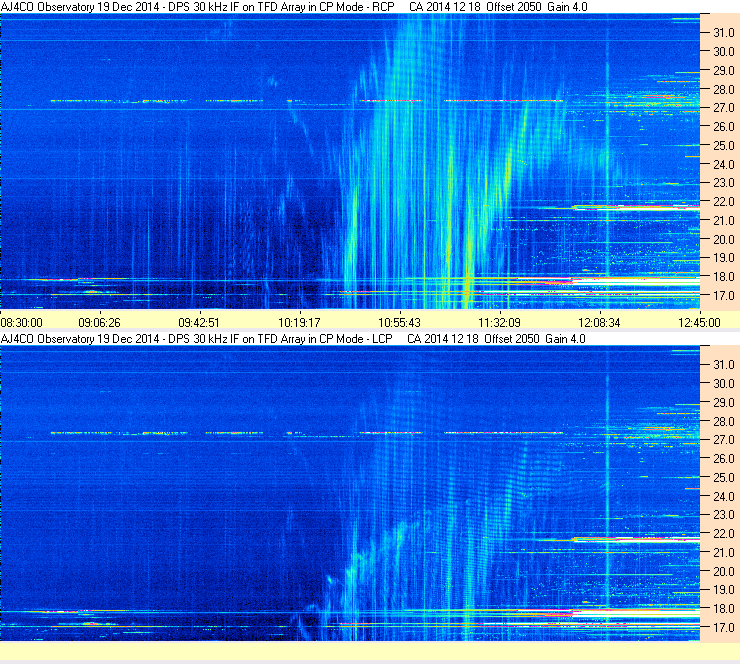Image resolution: width=740 pixels, height=664 pixels.
Task: Select the 30.0 frequency label on RCP chart
Action: [724, 52]
